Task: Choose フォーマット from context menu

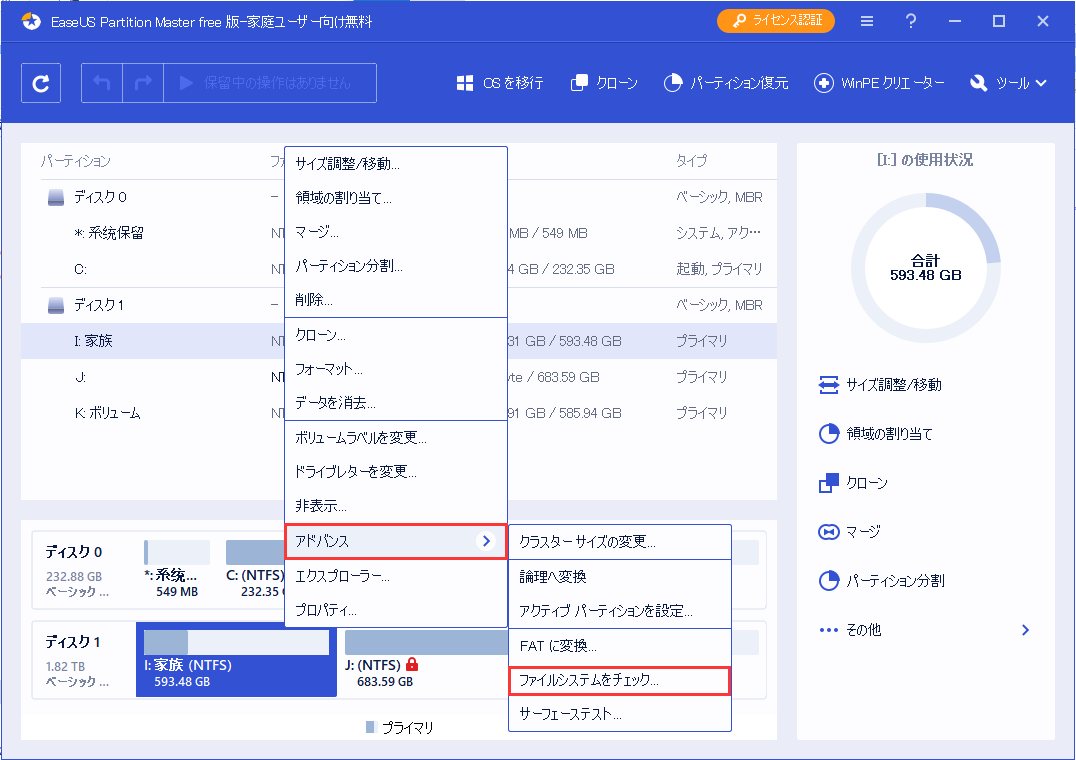Action: pyautogui.click(x=329, y=369)
